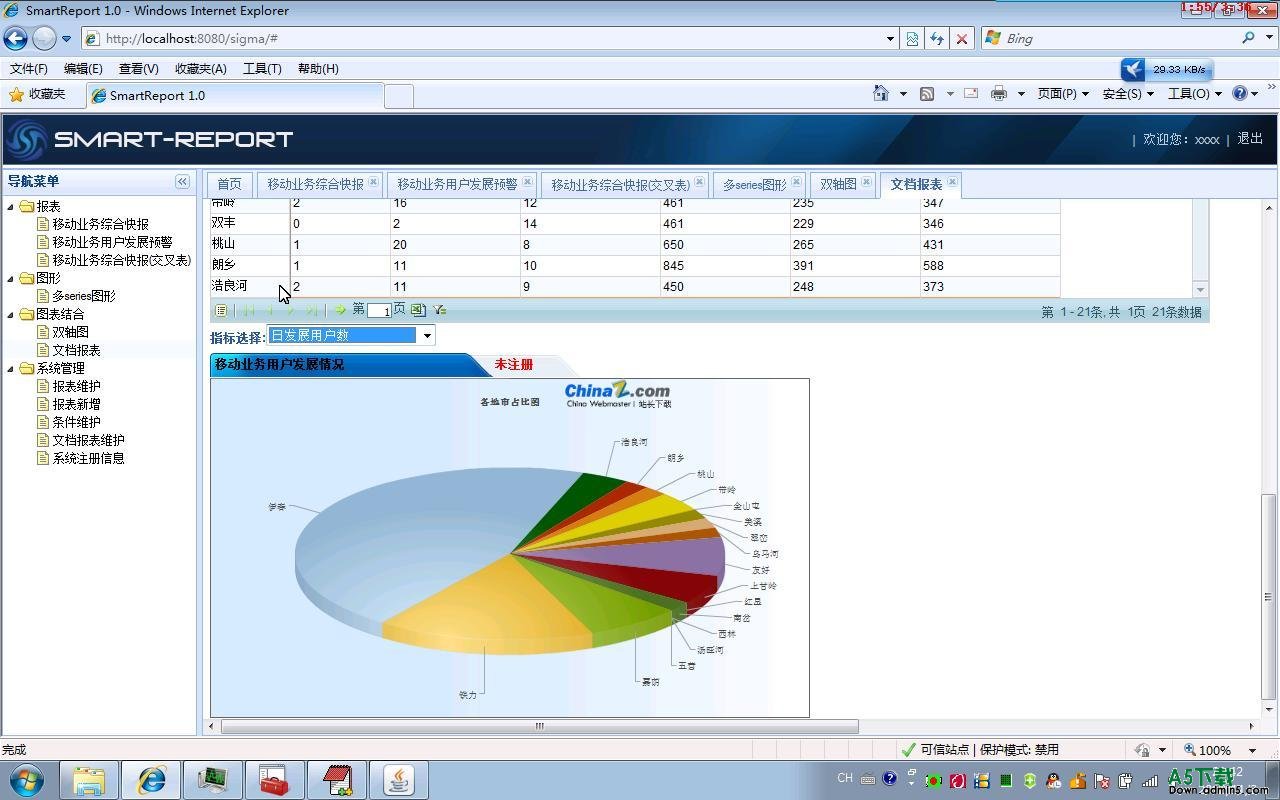Close the 双轴图 tab

pyautogui.click(x=867, y=182)
